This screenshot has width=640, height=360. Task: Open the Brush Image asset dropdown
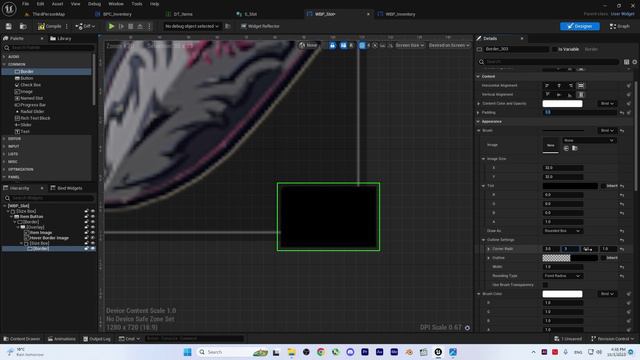[x=589, y=140]
